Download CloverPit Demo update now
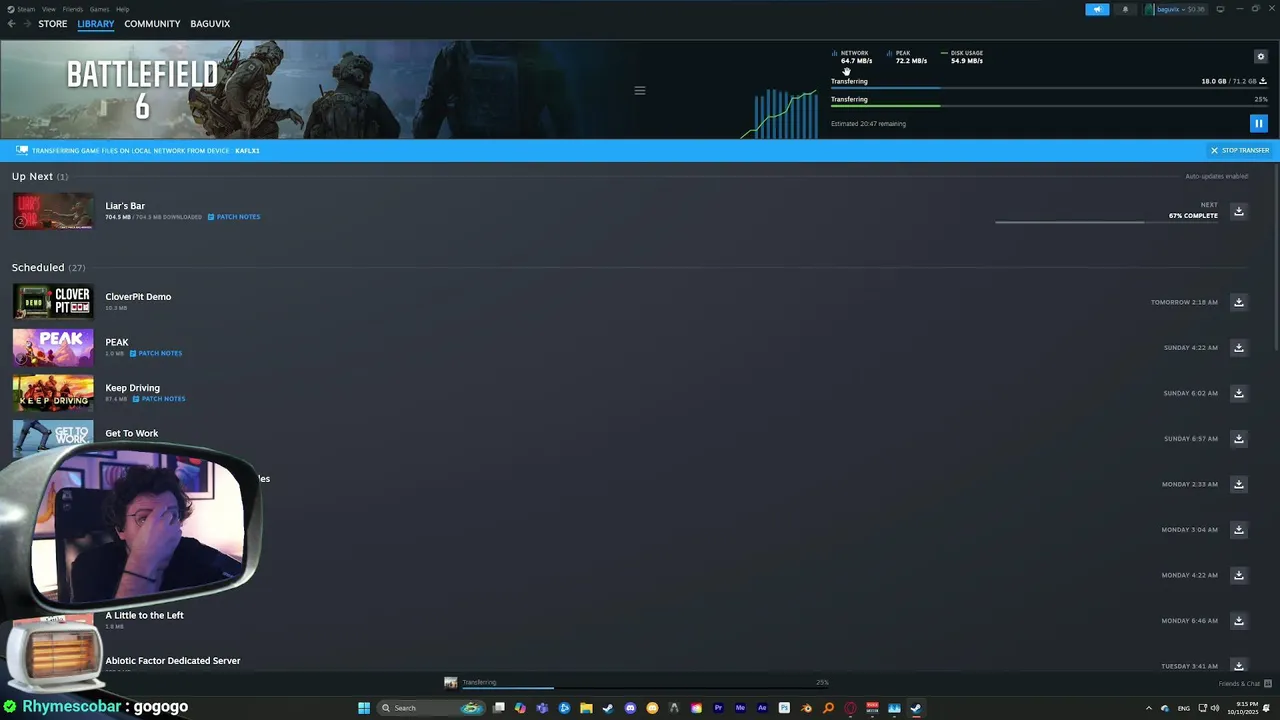 [x=1238, y=302]
